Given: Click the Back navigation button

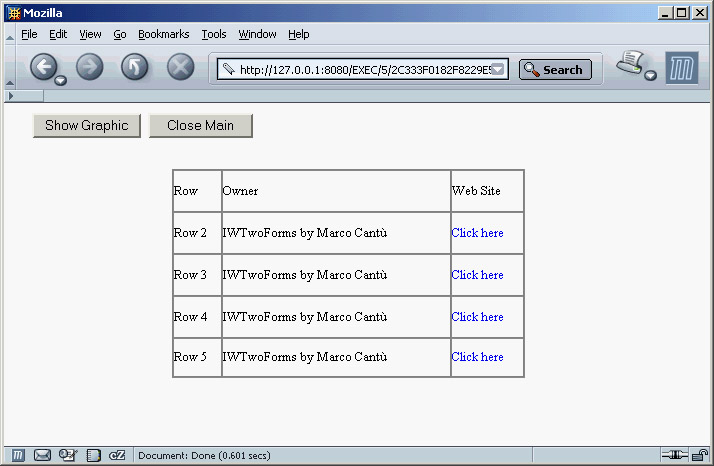Looking at the screenshot, I should pos(43,67).
